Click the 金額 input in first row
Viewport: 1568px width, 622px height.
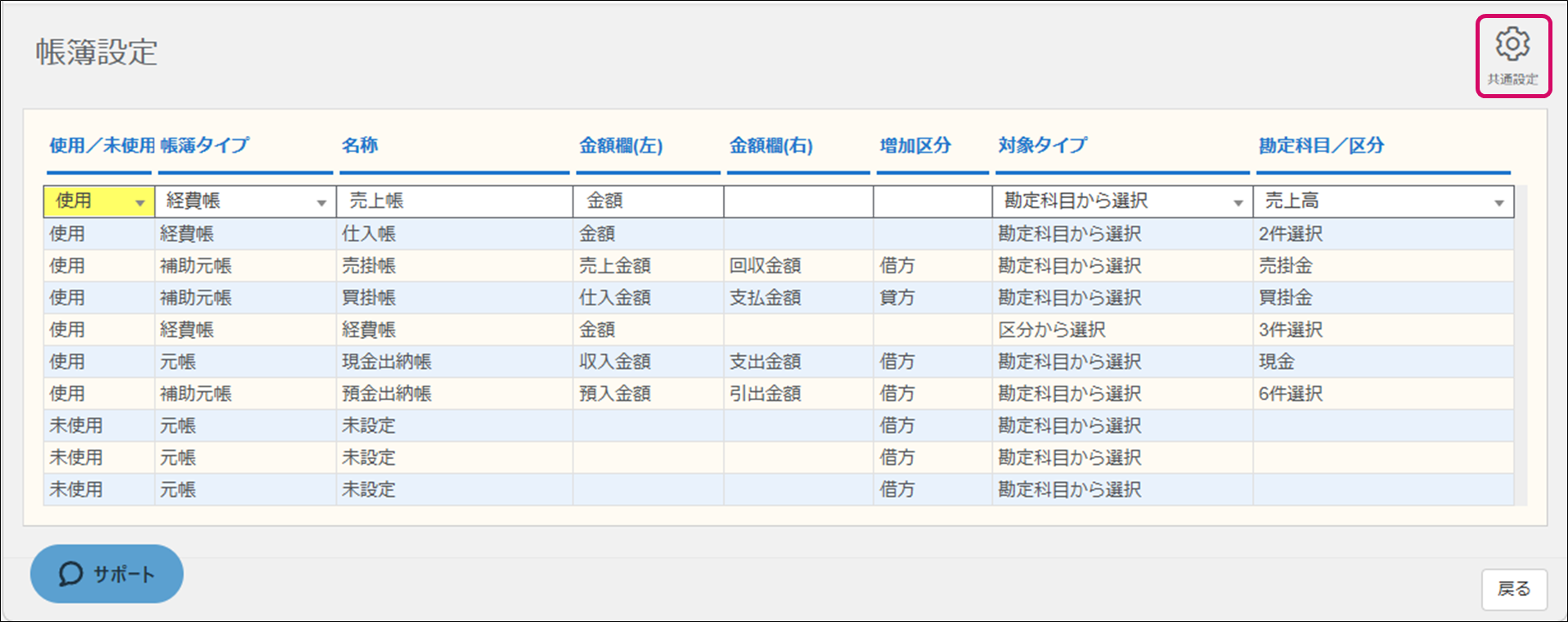(x=648, y=201)
